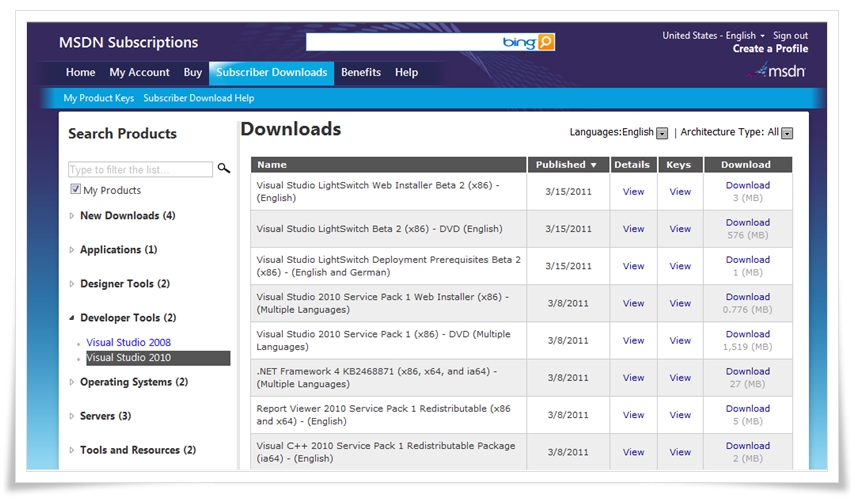Download Report Viewer 2010 SP1 Redistributable
Viewport: 855px width, 499px height.
748,408
